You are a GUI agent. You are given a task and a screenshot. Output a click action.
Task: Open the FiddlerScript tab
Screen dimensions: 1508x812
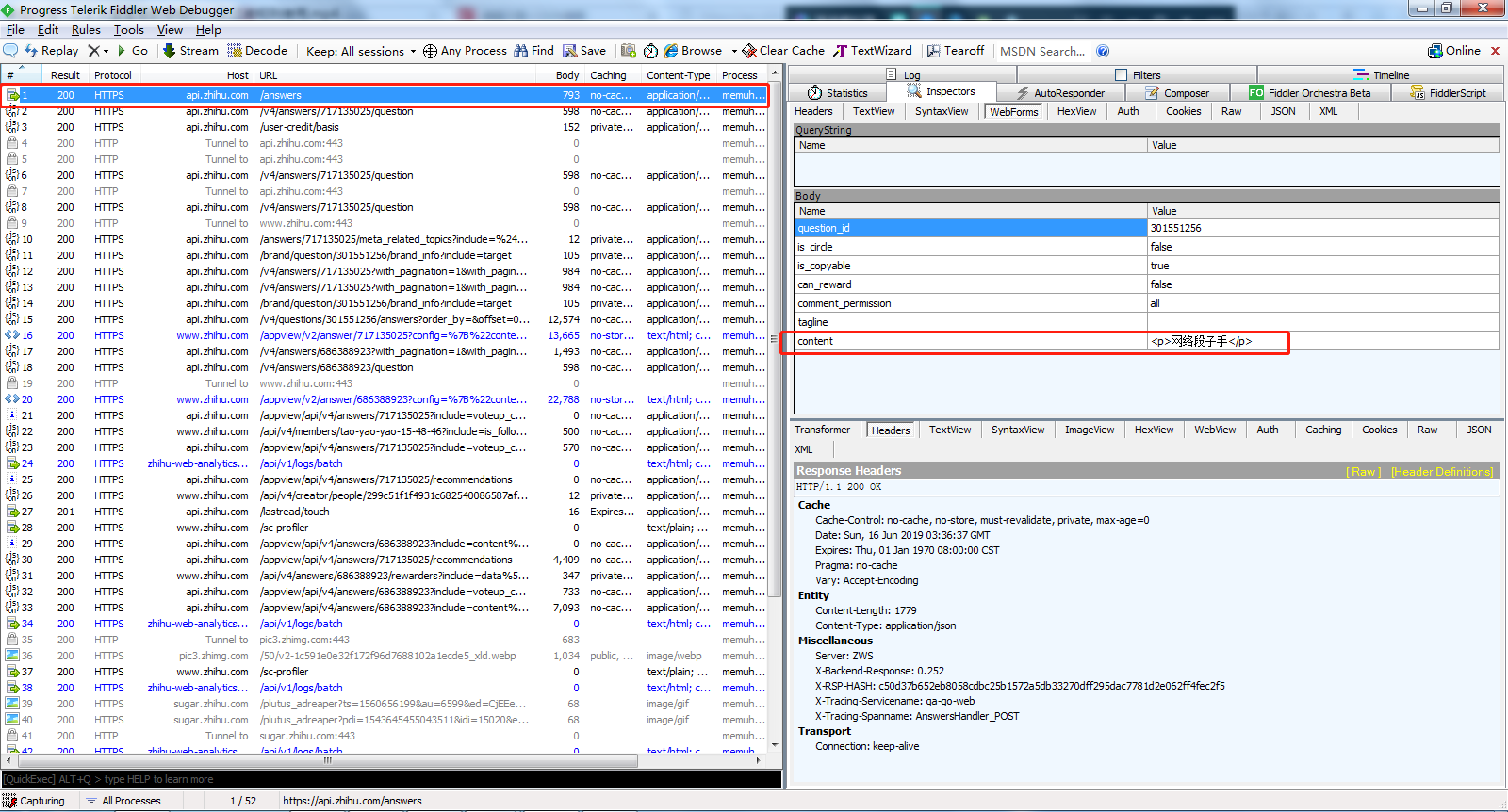[x=1449, y=92]
